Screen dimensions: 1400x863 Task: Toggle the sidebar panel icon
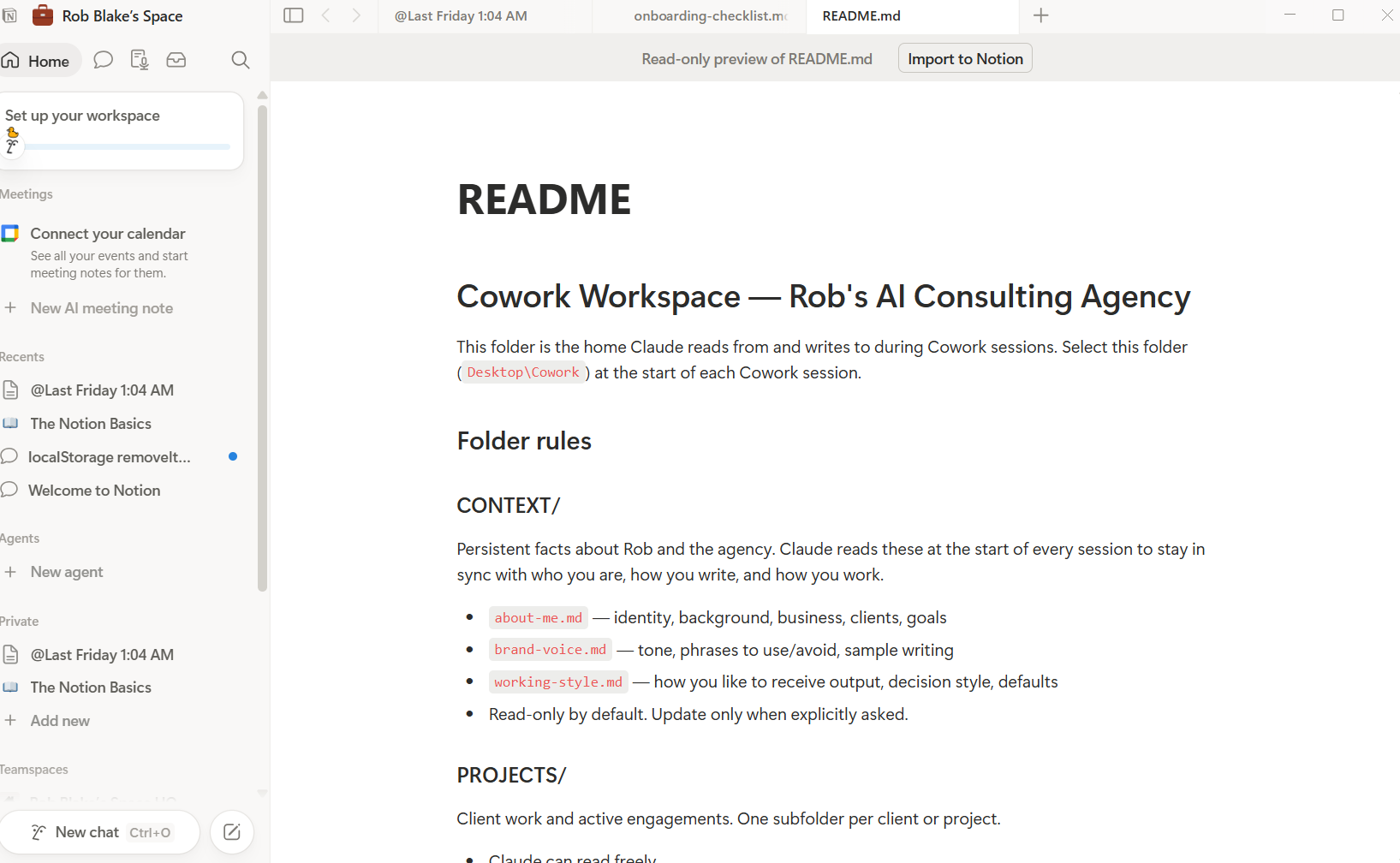pos(294,15)
